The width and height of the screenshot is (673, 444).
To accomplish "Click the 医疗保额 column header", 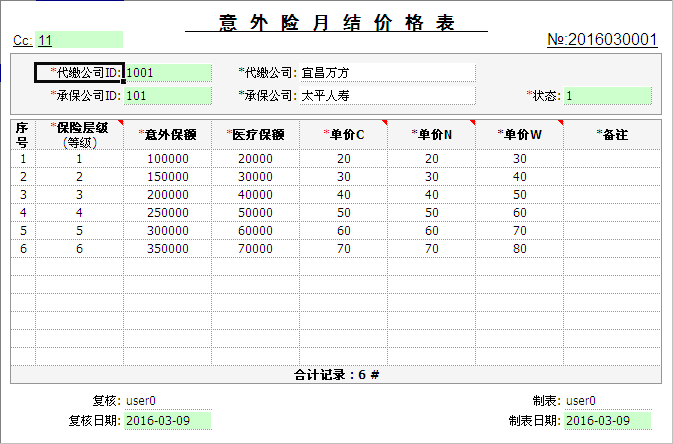I will point(255,135).
